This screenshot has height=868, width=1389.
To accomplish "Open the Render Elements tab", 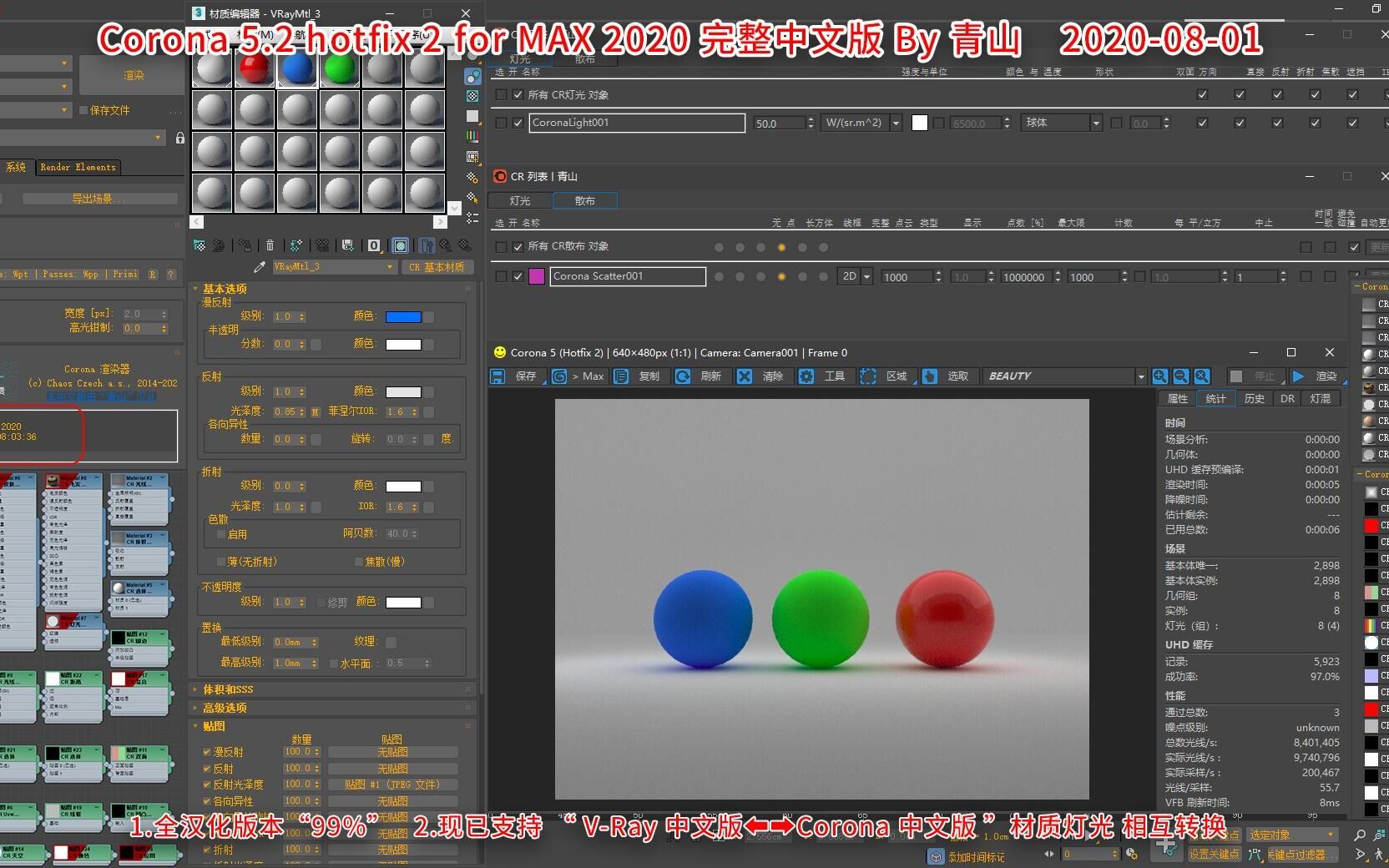I will [78, 167].
